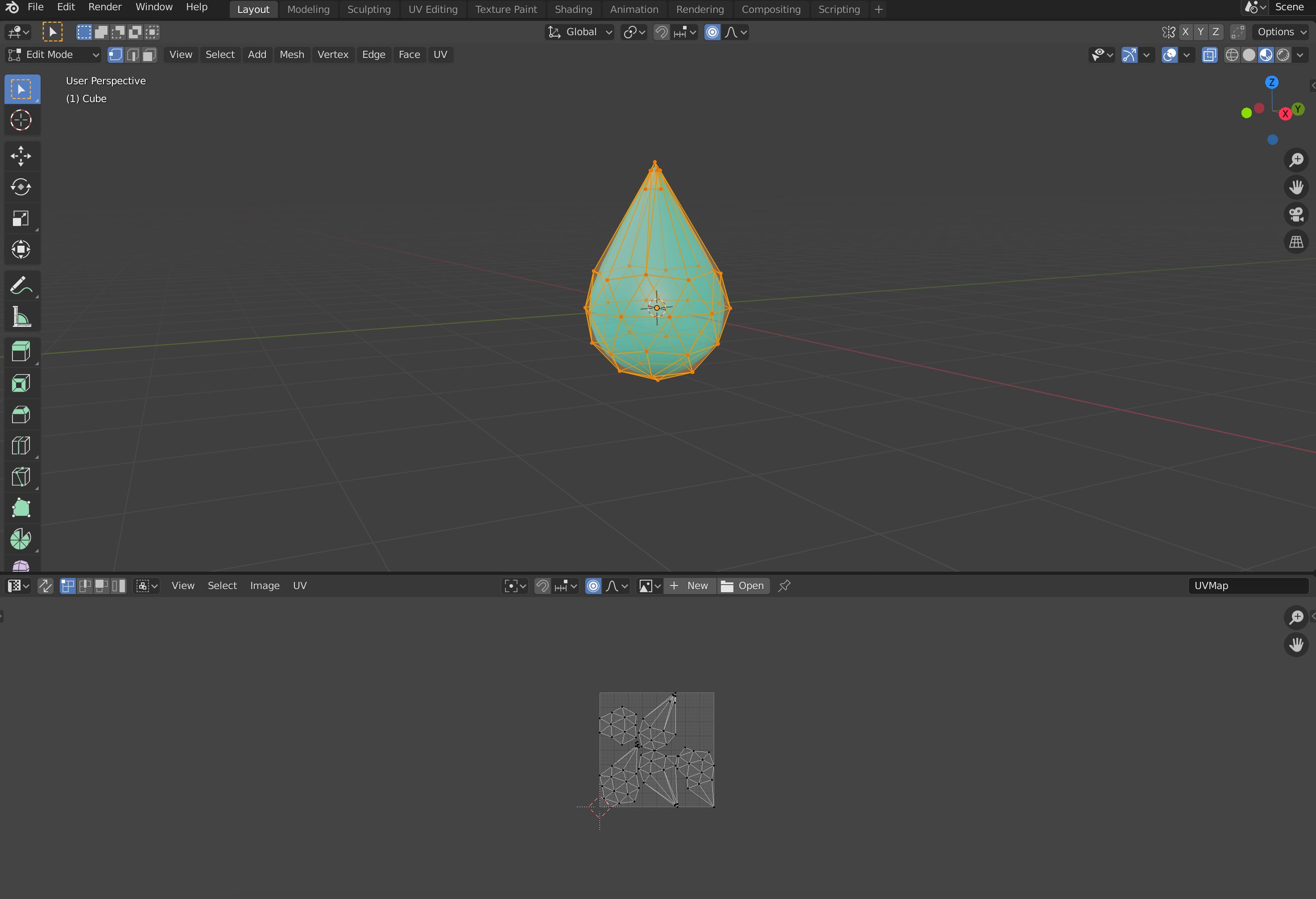Toggle viewport overlays button
This screenshot has width=1316, height=899.
tap(1169, 55)
